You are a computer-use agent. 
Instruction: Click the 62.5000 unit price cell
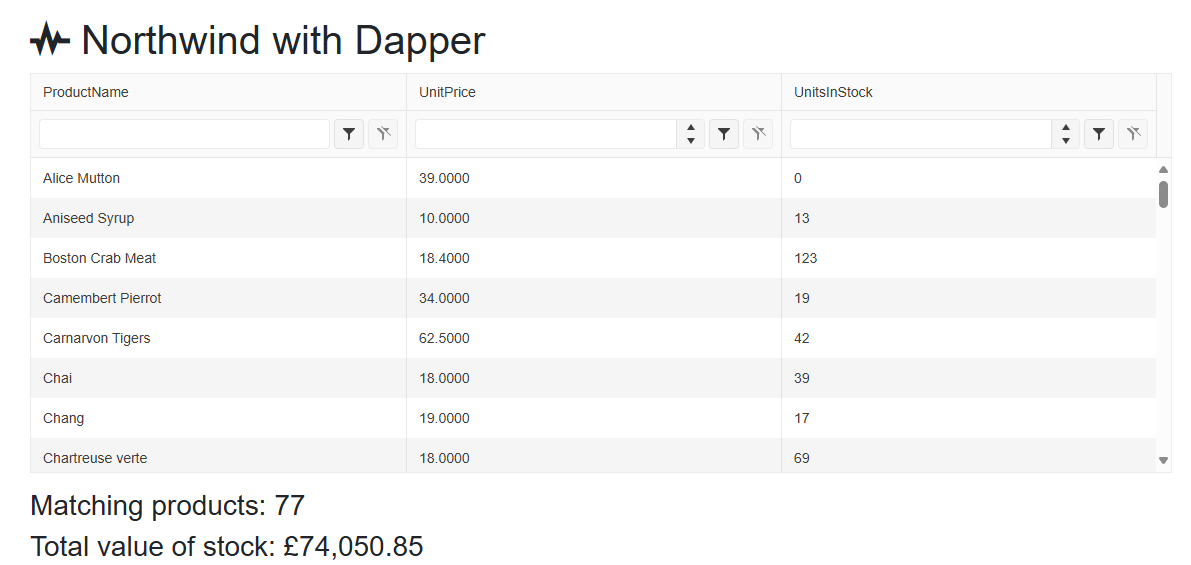coord(594,339)
